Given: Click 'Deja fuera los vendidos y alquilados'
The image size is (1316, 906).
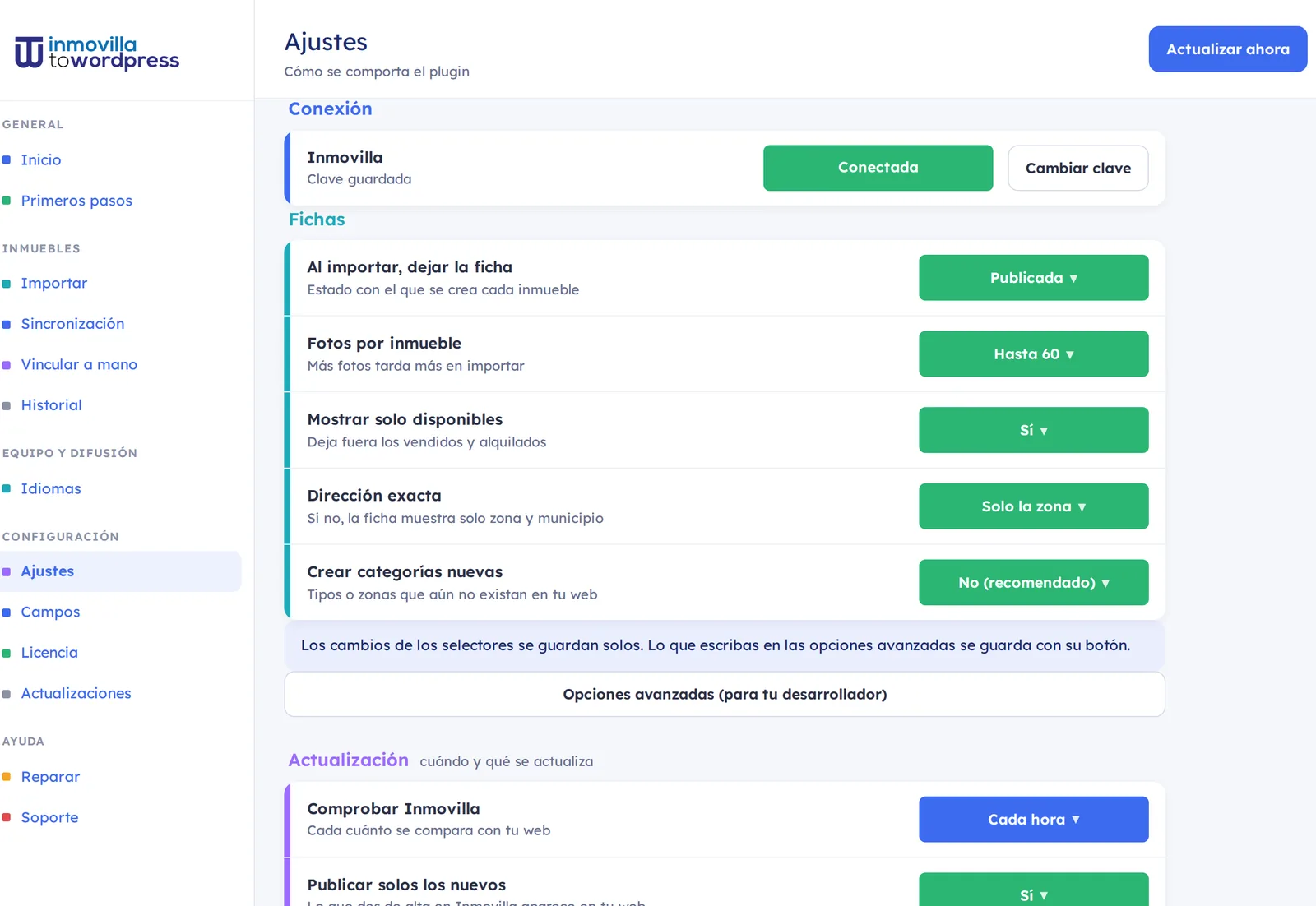Looking at the screenshot, I should (427, 442).
